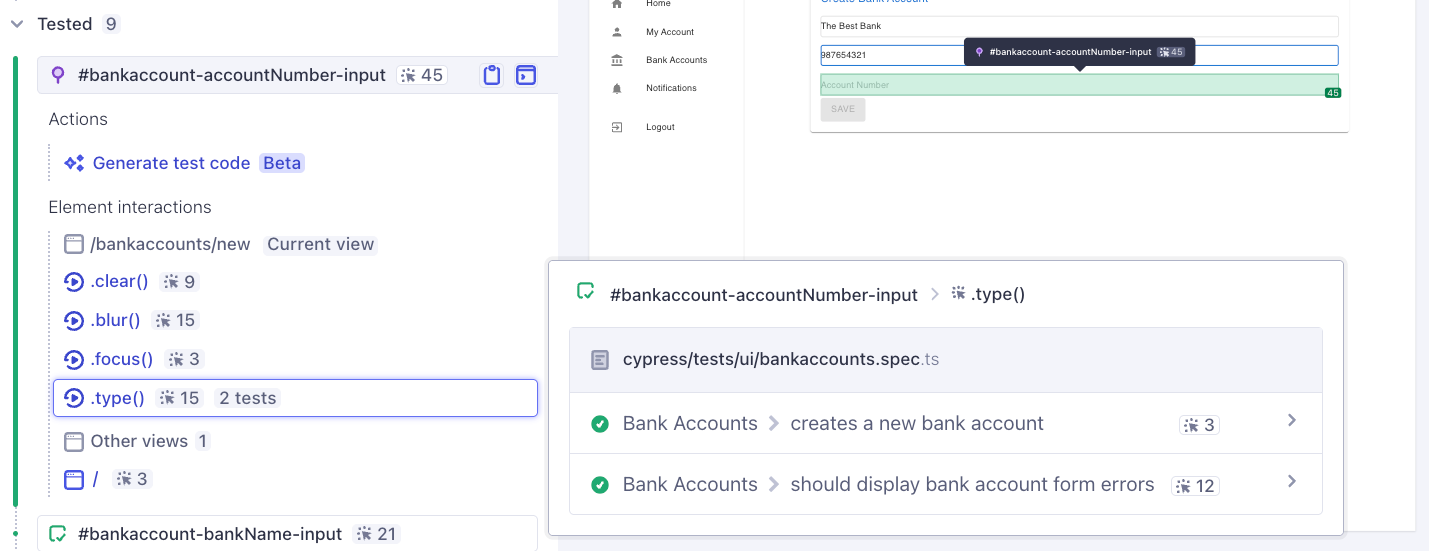Click the Current view label
1429x551 pixels.
321,244
